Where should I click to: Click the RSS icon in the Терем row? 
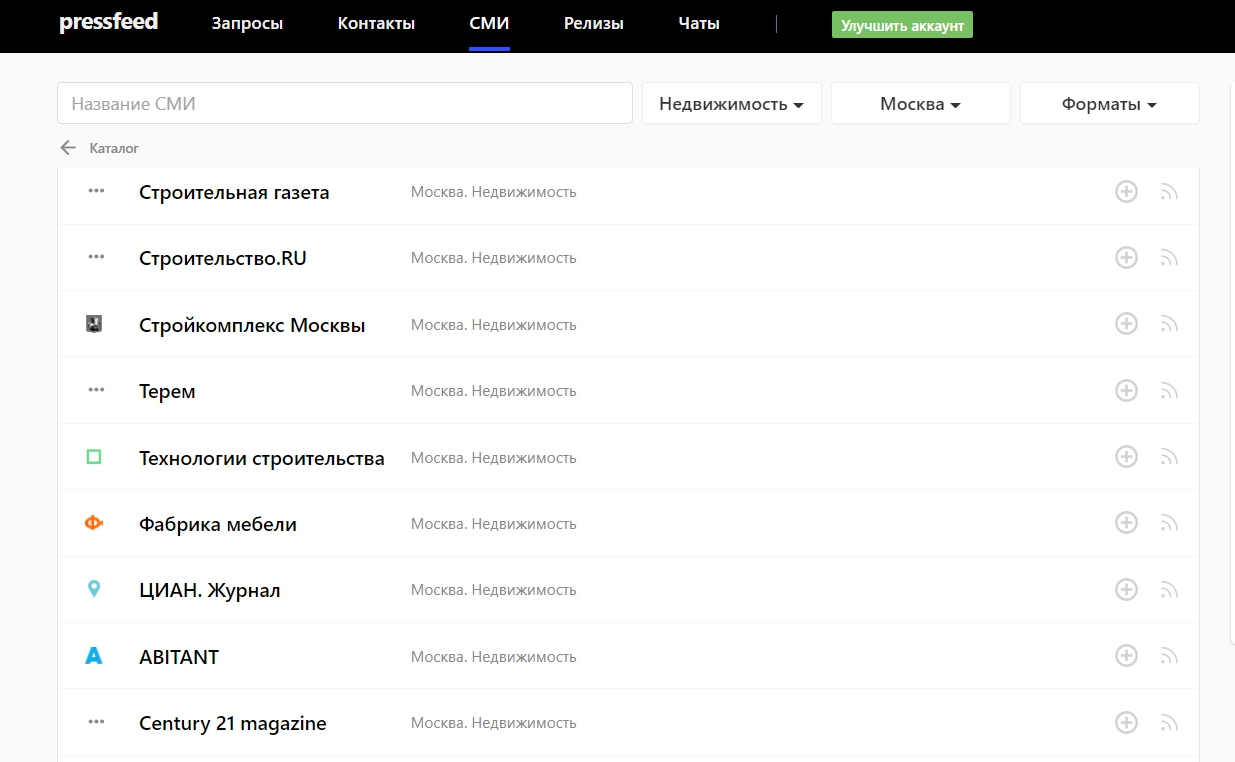(x=1169, y=391)
